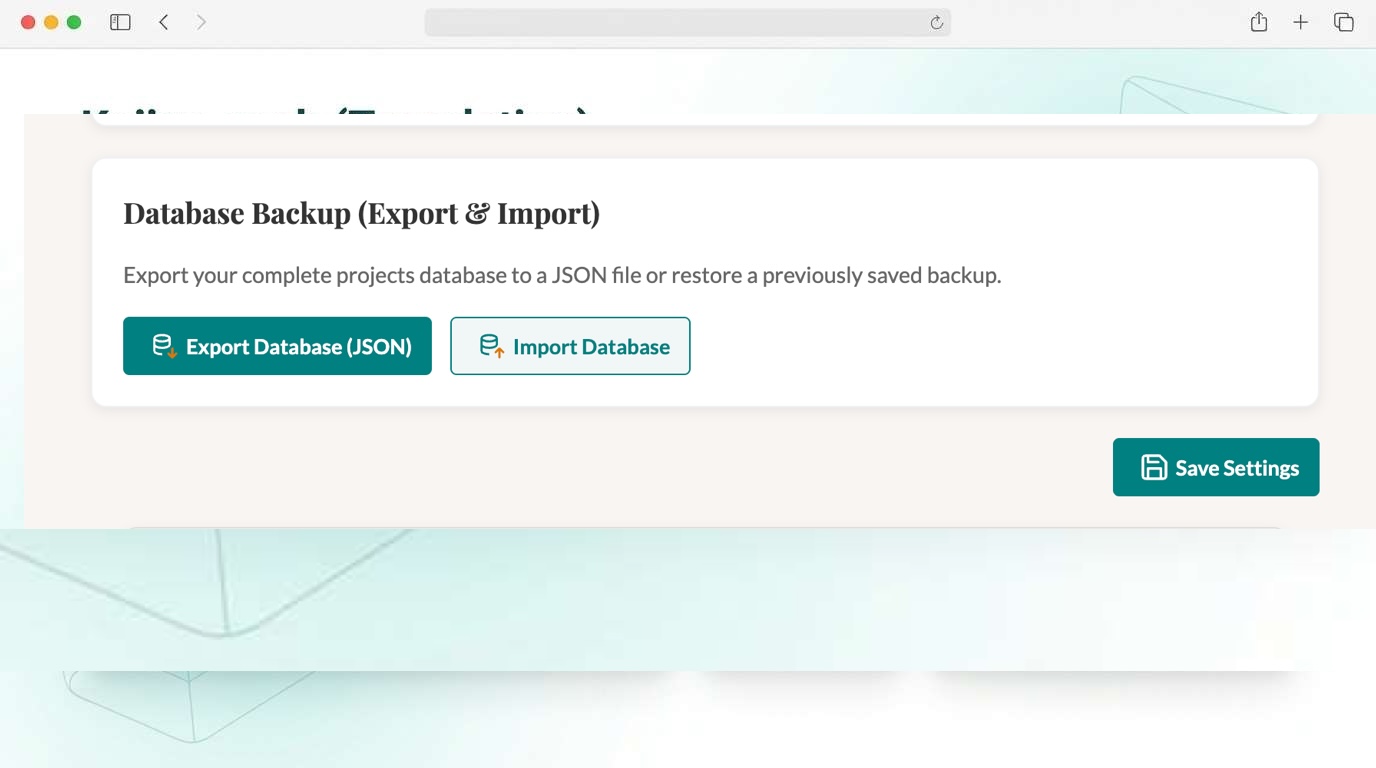Go back with the back arrow
The image size is (1376, 768).
coord(164,22)
